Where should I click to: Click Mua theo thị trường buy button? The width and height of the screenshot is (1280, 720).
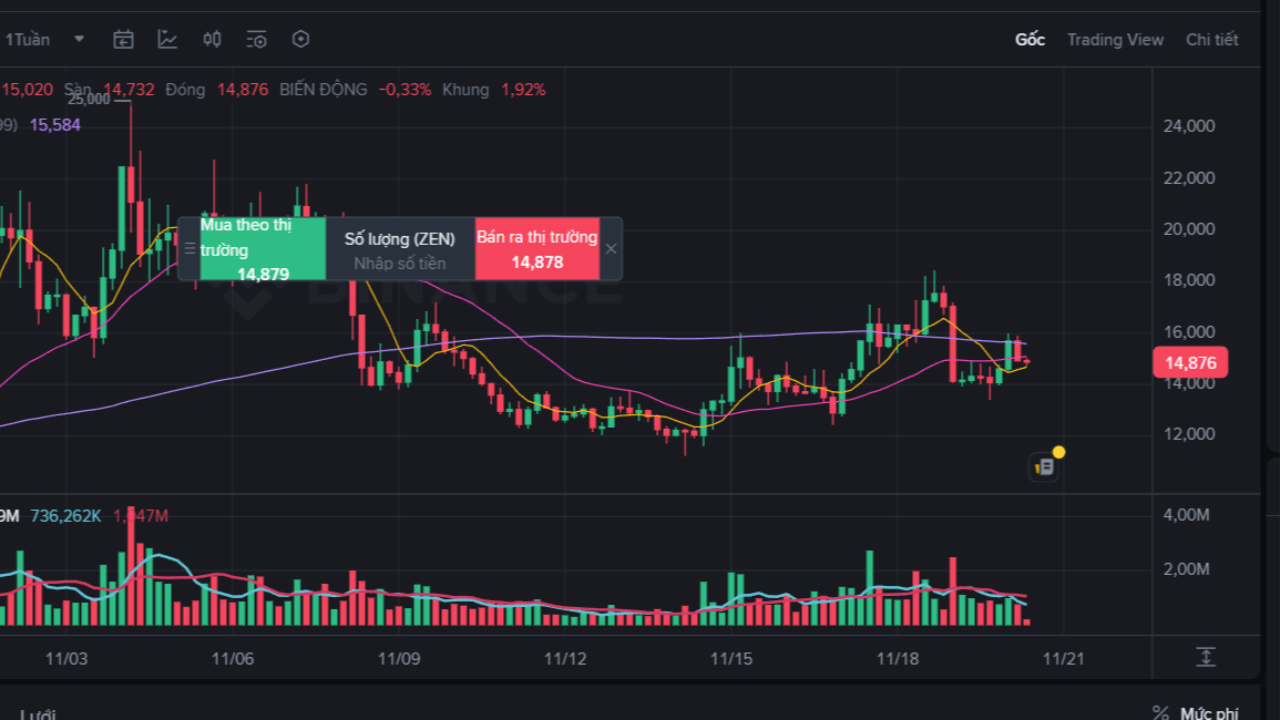click(x=263, y=249)
